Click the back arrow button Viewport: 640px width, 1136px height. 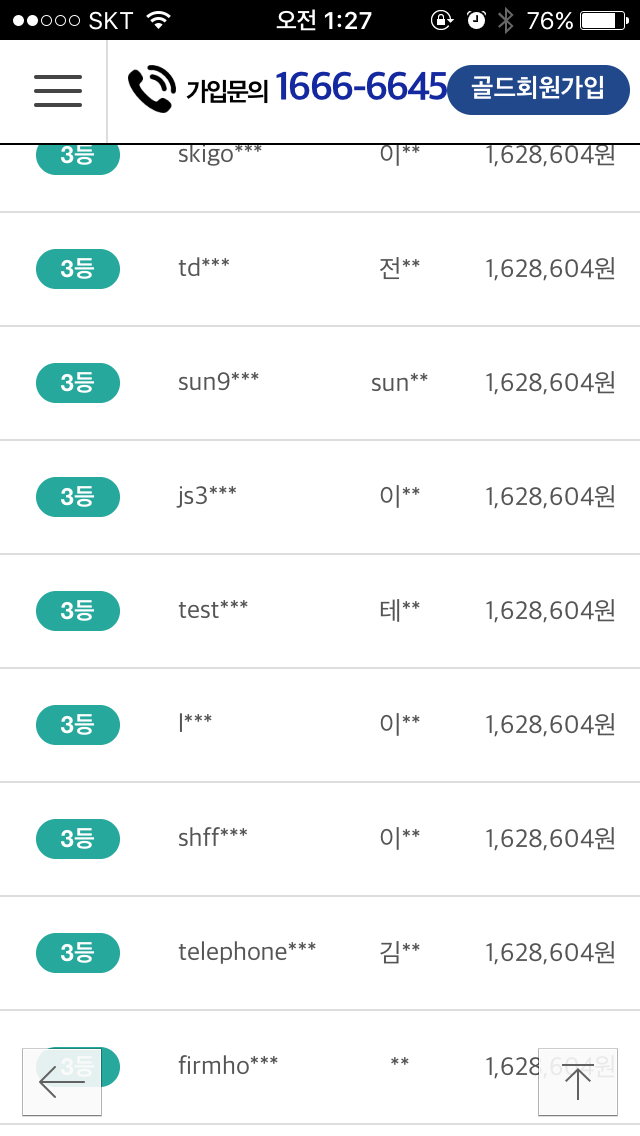point(62,1081)
